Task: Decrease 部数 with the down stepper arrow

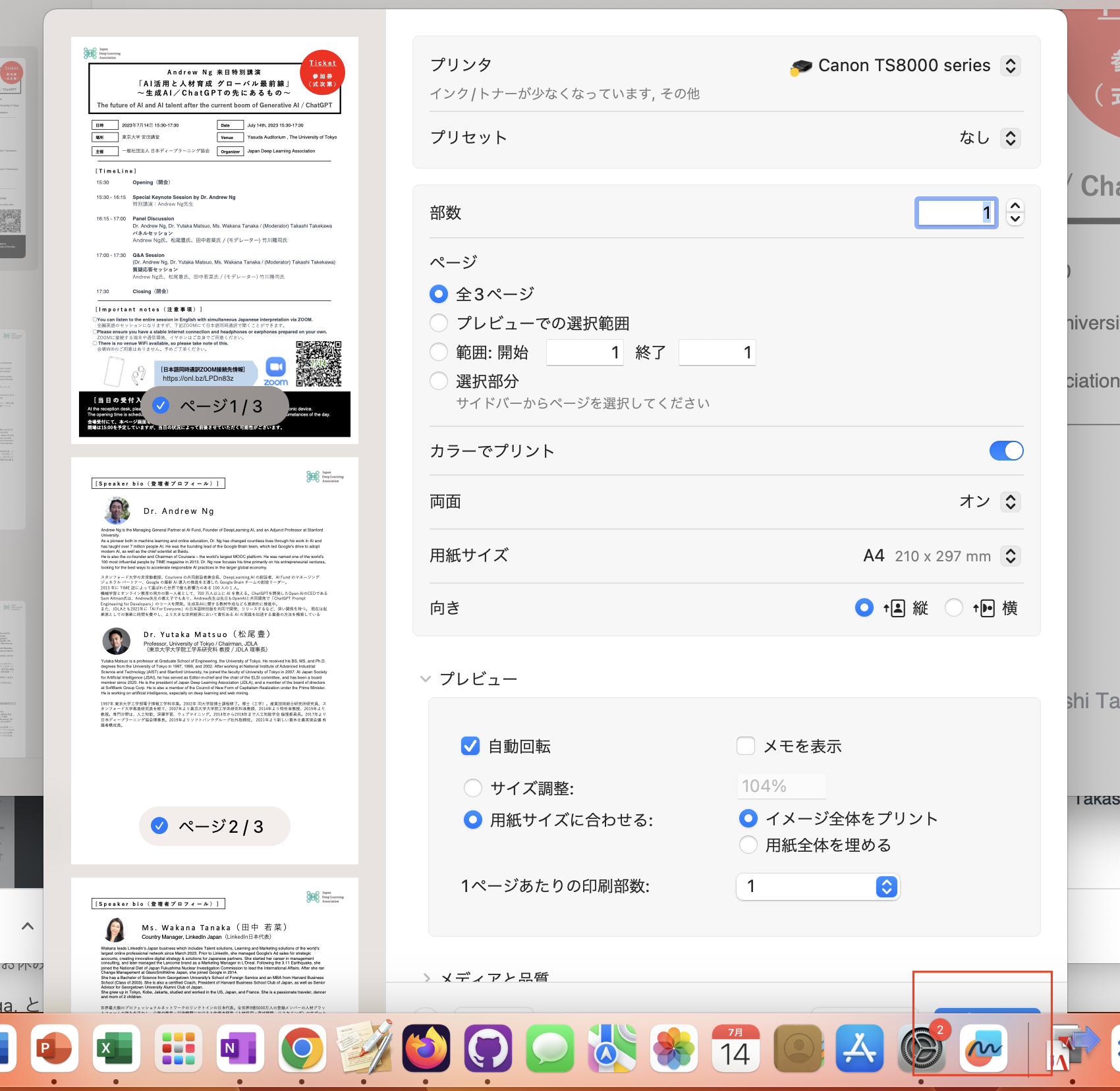Action: 1015,219
